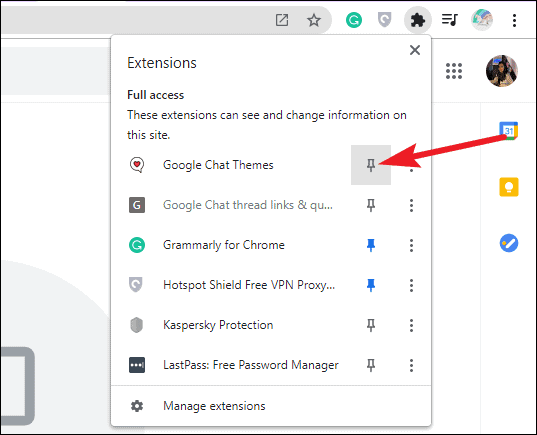537x435 pixels.
Task: Click the gray G icon of thread links extension
Action: [137, 205]
